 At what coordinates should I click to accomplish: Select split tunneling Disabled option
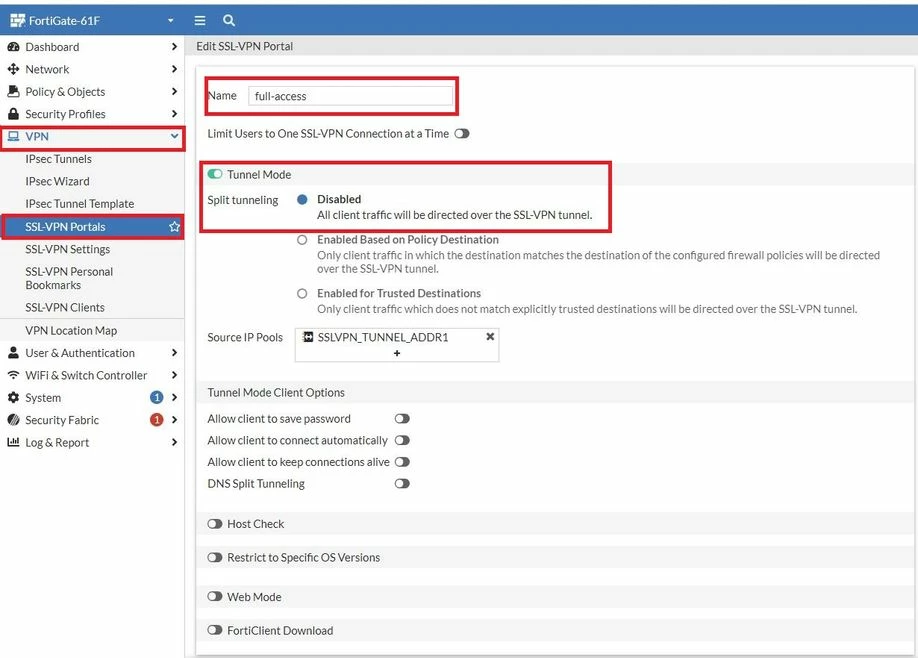pyautogui.click(x=302, y=200)
